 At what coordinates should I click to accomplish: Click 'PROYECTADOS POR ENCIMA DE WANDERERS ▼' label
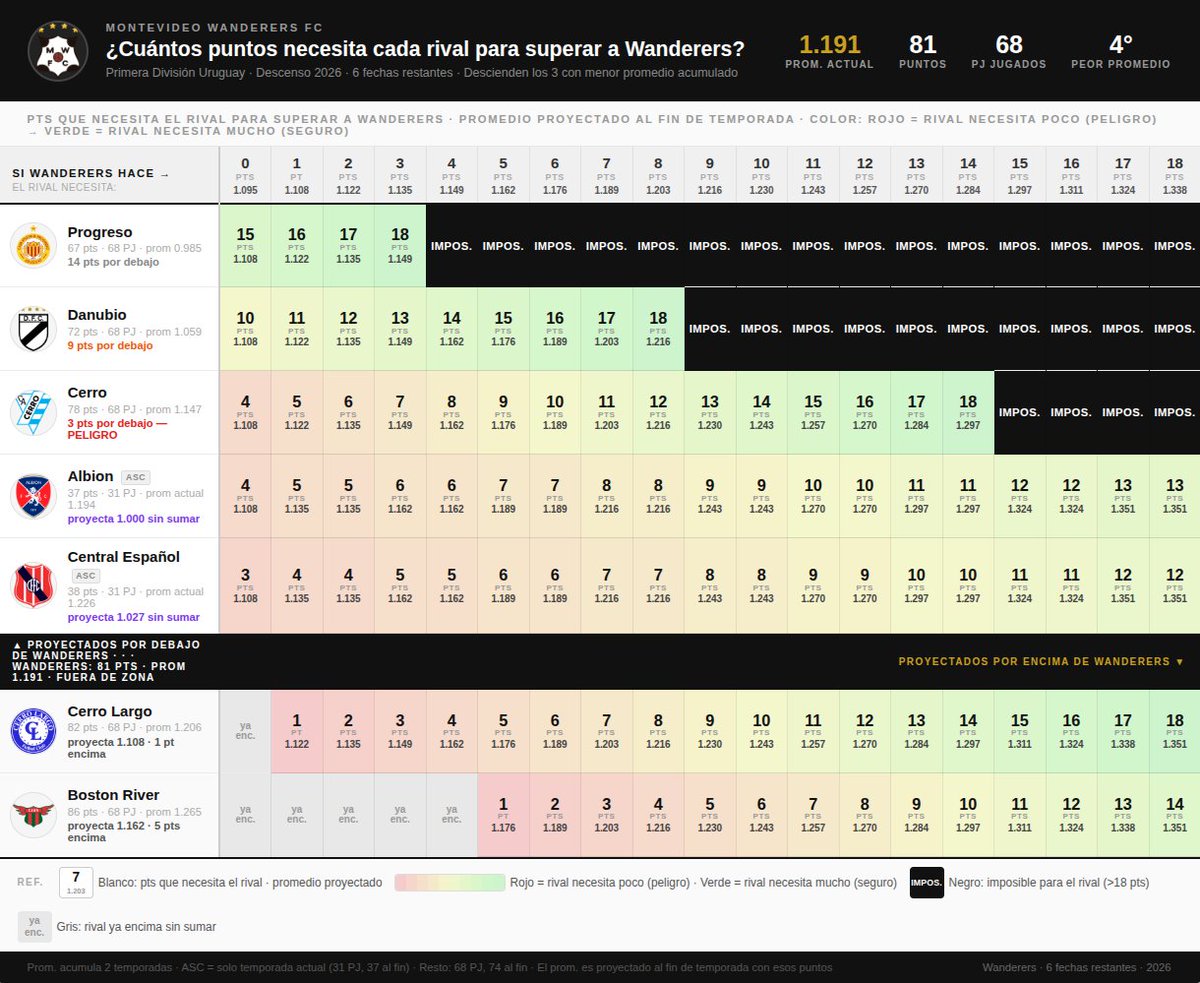coord(1041,661)
